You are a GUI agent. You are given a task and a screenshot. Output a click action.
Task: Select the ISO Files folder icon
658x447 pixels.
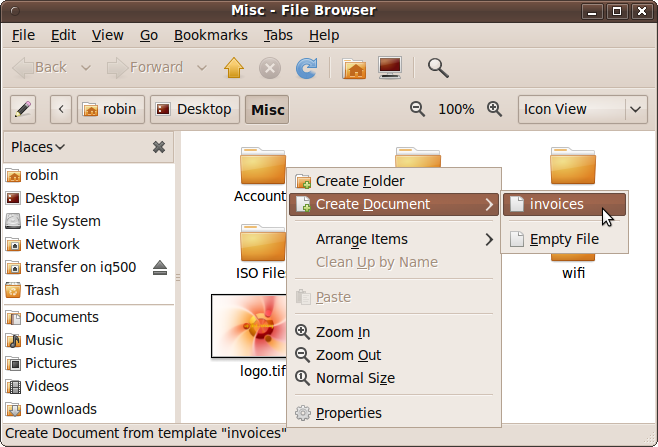[263, 243]
